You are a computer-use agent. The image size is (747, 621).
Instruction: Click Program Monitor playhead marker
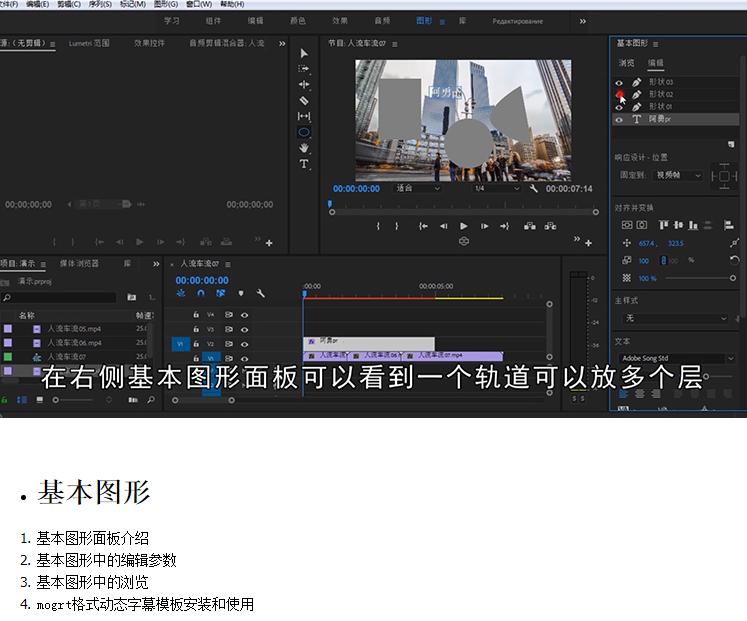point(330,204)
